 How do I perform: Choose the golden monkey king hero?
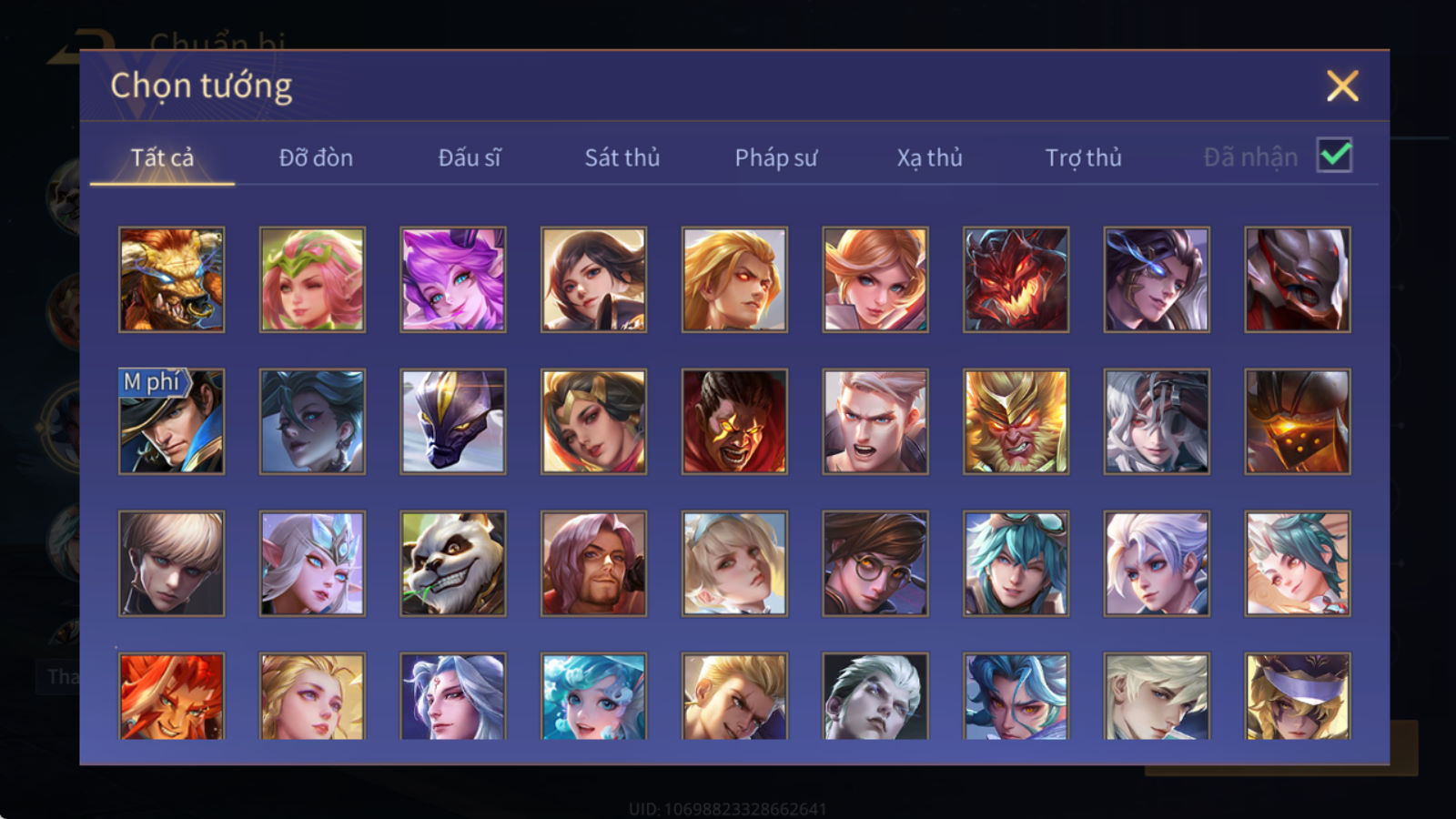pos(1016,421)
